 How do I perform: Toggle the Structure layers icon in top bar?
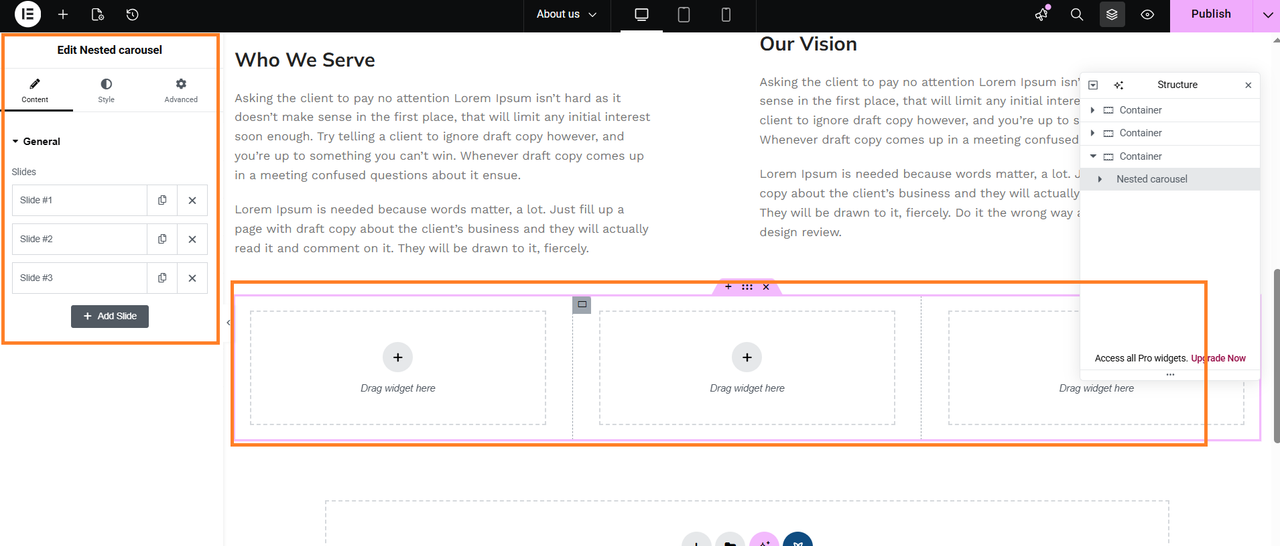coord(1112,14)
